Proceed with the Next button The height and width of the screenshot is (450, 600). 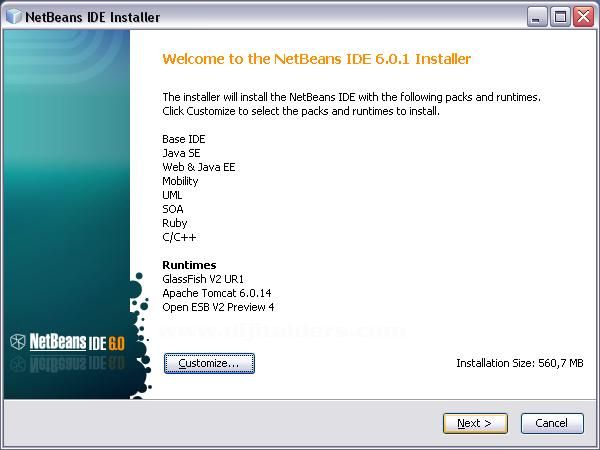(475, 423)
